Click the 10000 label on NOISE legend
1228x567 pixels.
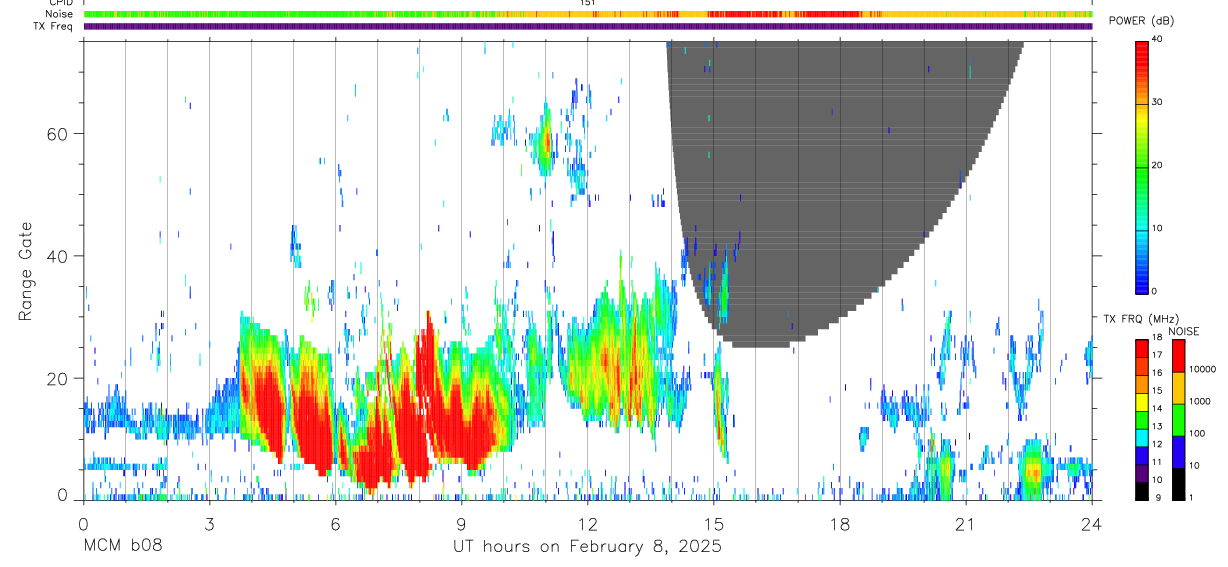tap(1204, 369)
